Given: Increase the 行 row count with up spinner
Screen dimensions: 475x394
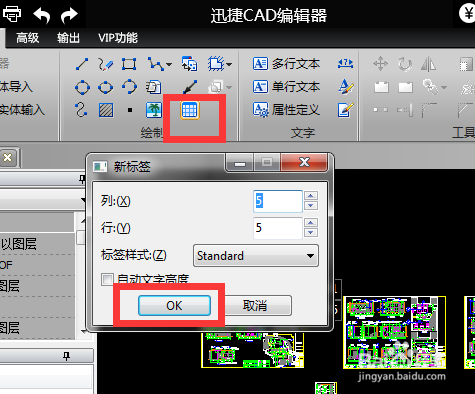Looking at the screenshot, I should coord(311,223).
